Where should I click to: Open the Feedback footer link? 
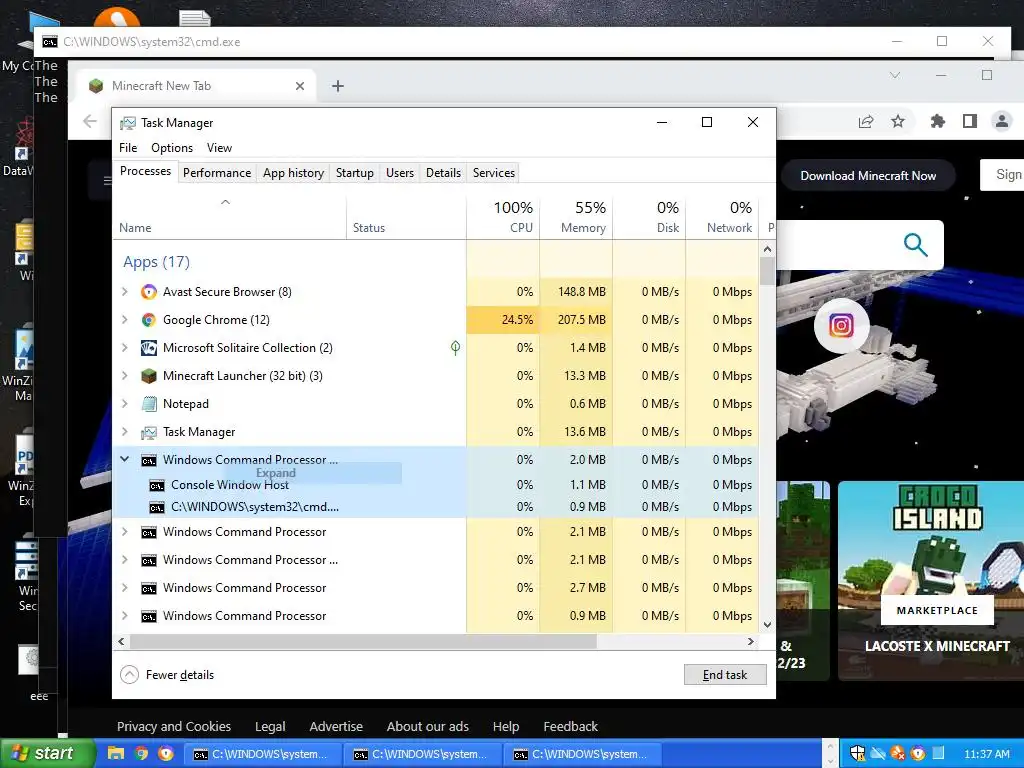pos(570,726)
